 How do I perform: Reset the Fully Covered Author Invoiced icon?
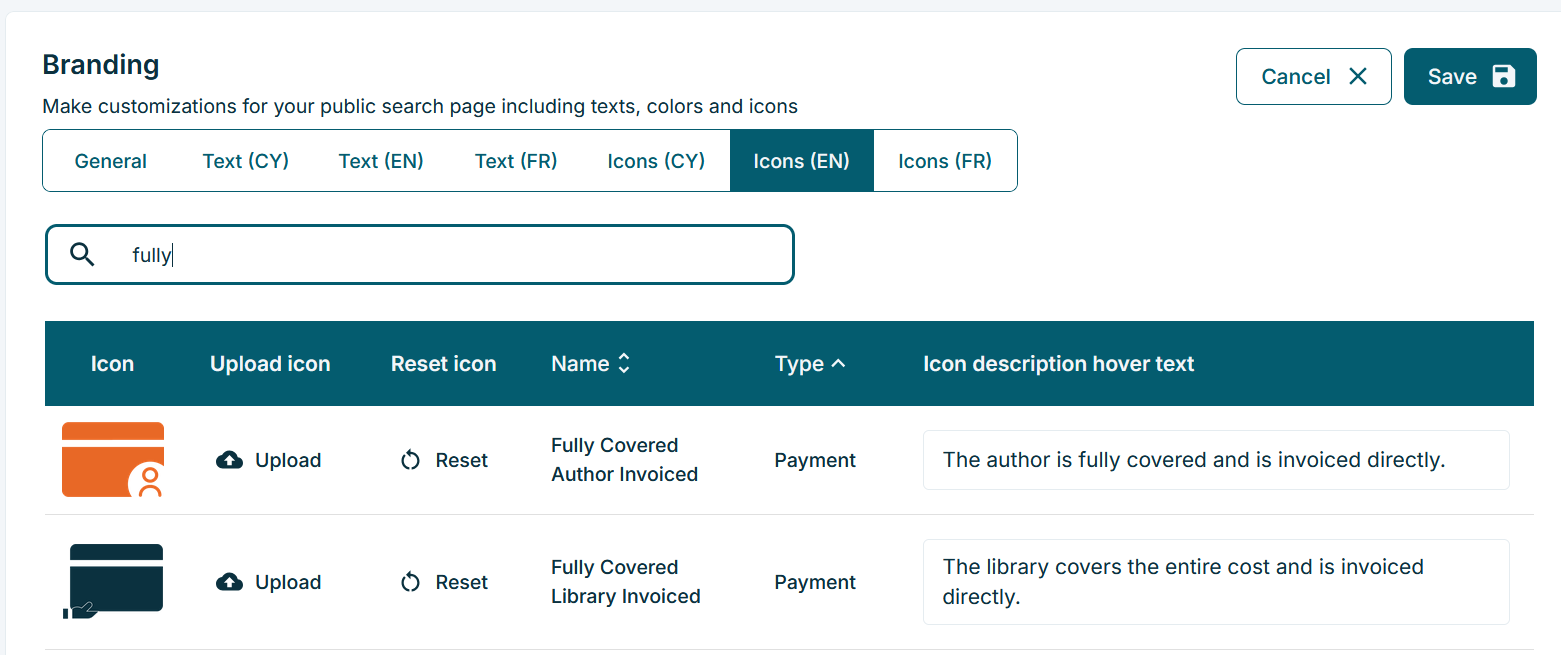[x=444, y=460]
